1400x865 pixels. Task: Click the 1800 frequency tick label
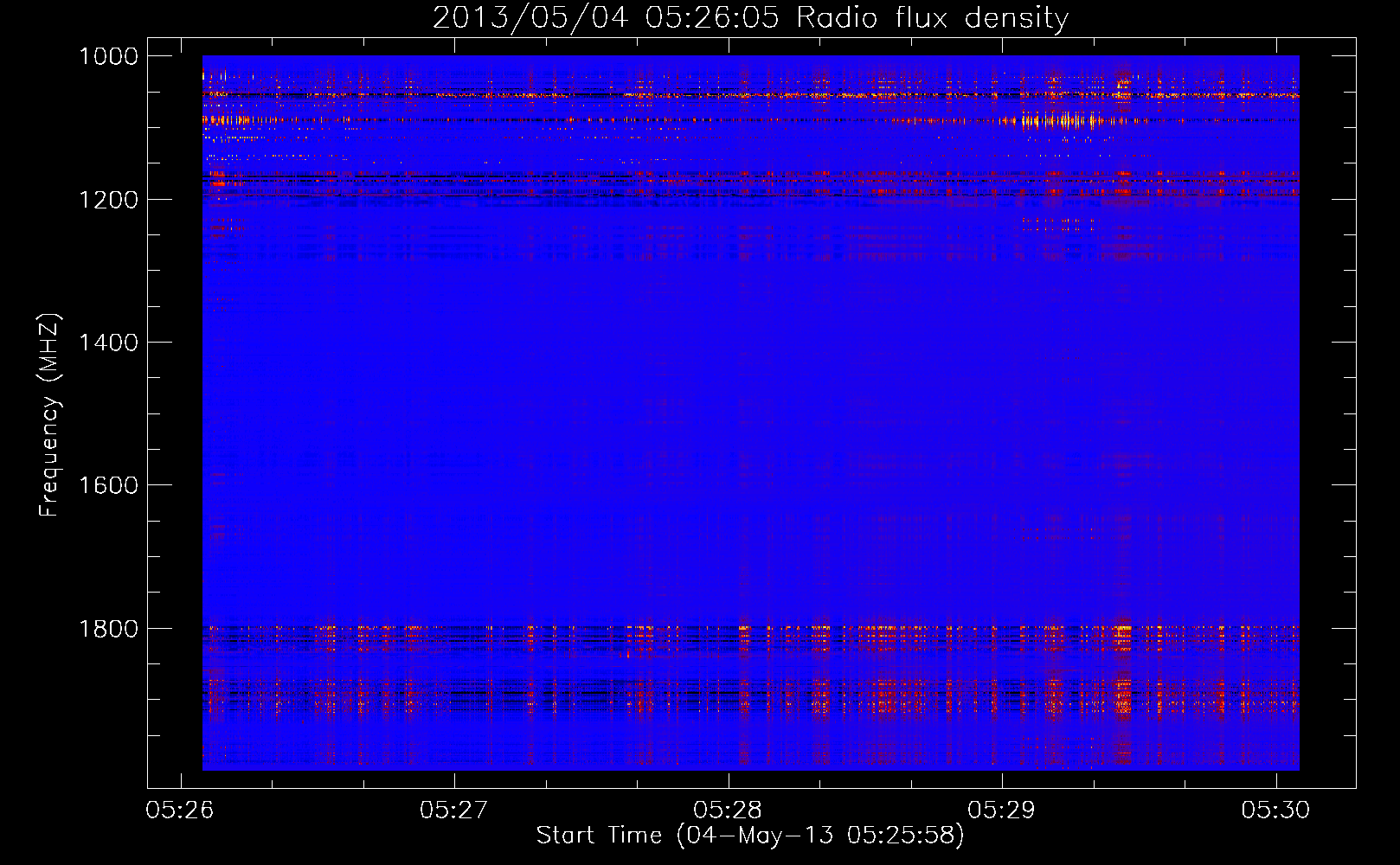108,629
